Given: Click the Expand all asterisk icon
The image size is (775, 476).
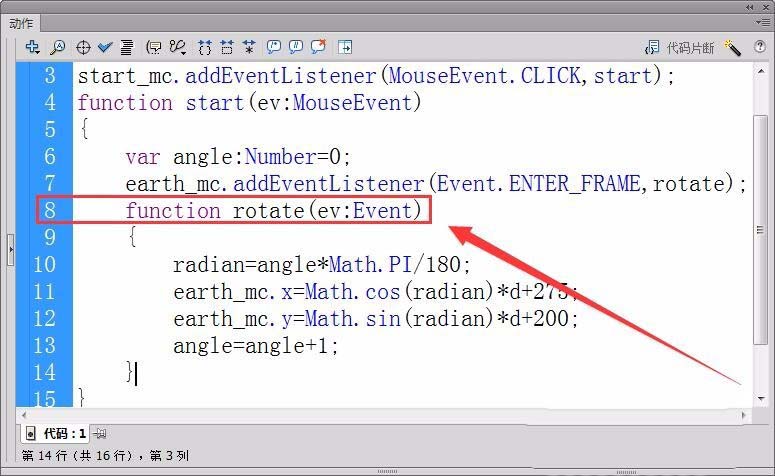Looking at the screenshot, I should pyautogui.click(x=249, y=47).
